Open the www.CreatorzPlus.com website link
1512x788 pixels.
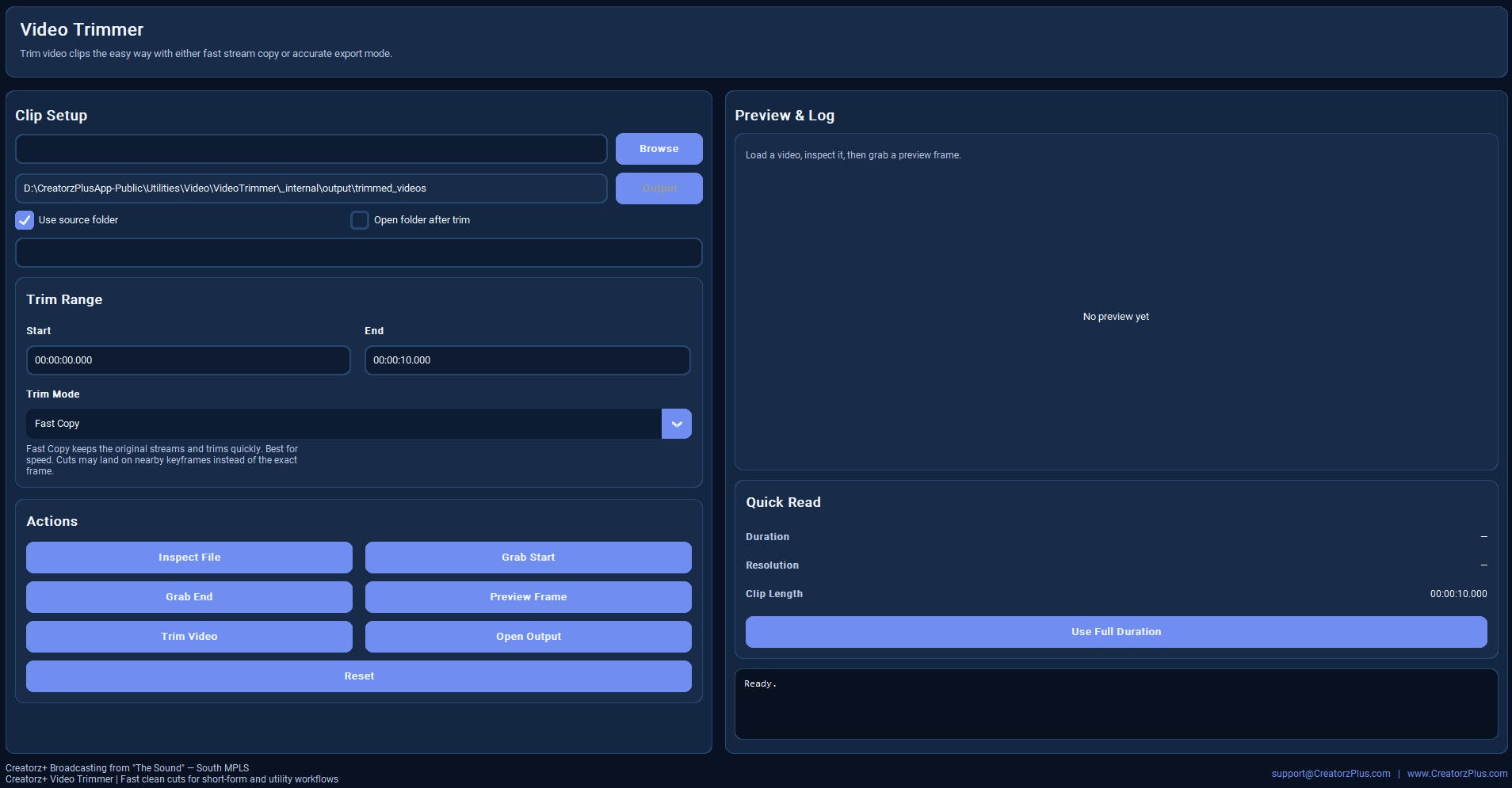[1455, 773]
